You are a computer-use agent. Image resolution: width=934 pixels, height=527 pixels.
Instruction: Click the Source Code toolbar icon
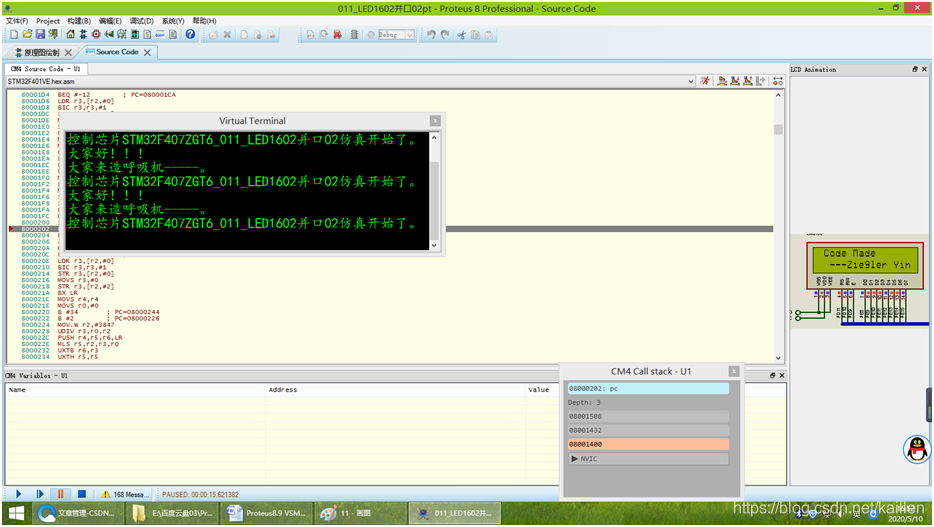(x=160, y=35)
